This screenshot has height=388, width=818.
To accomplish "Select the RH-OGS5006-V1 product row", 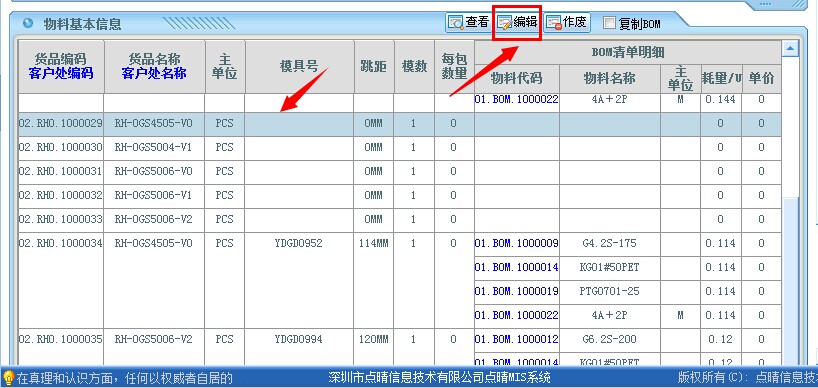I will tap(400, 196).
